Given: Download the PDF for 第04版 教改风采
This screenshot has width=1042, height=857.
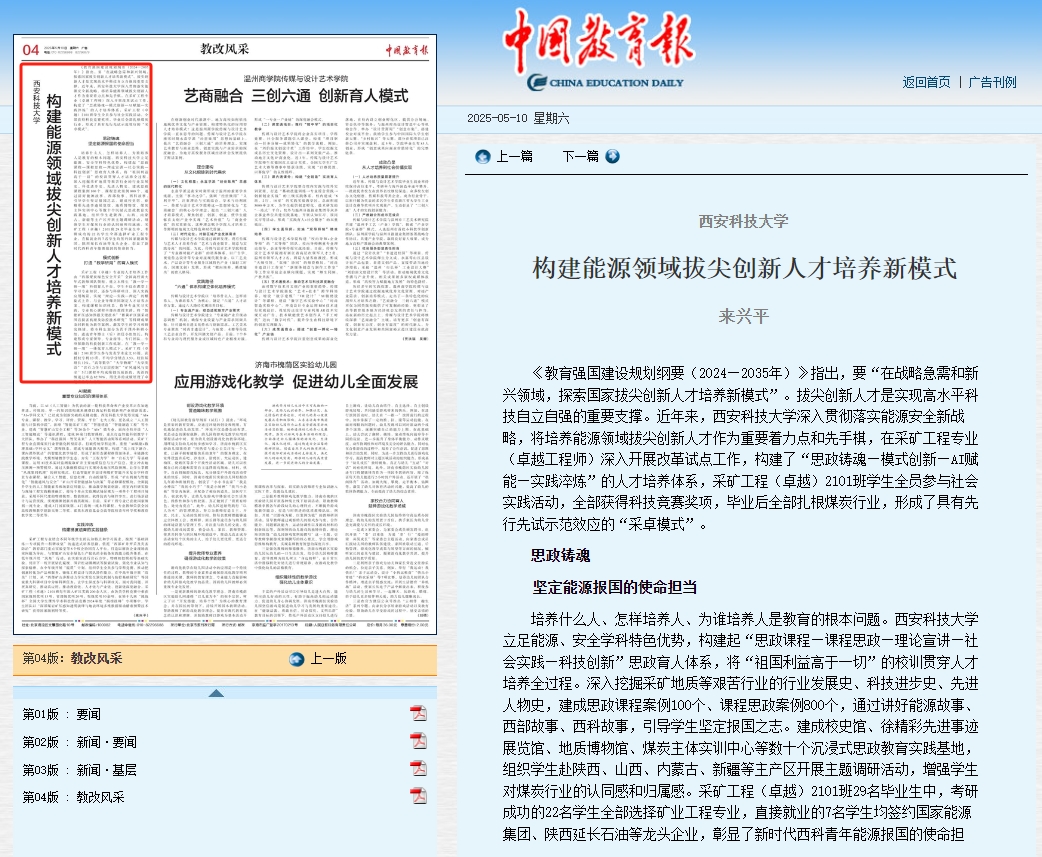Looking at the screenshot, I should click(418, 797).
